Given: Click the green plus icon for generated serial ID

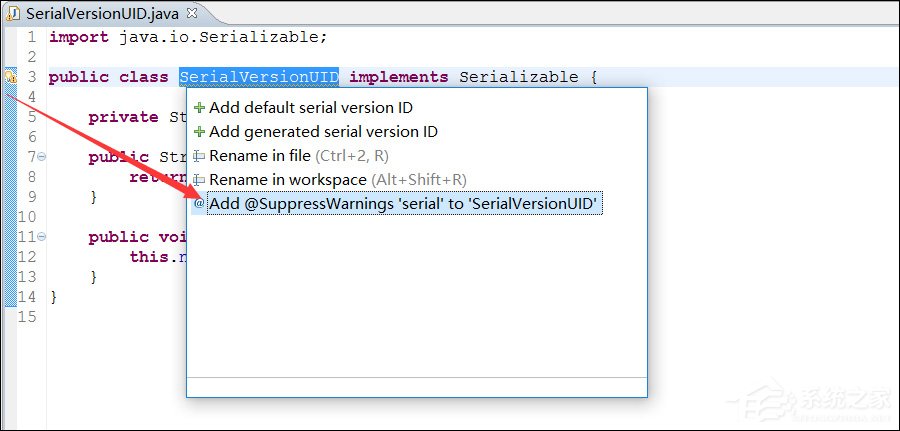Looking at the screenshot, I should coord(199,132).
